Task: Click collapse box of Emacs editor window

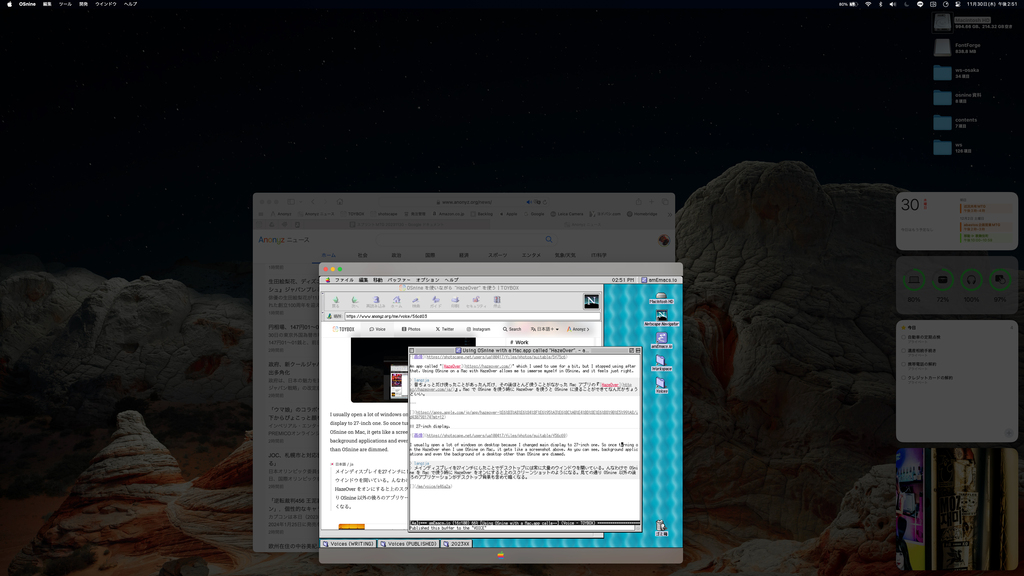Action: tap(638, 351)
